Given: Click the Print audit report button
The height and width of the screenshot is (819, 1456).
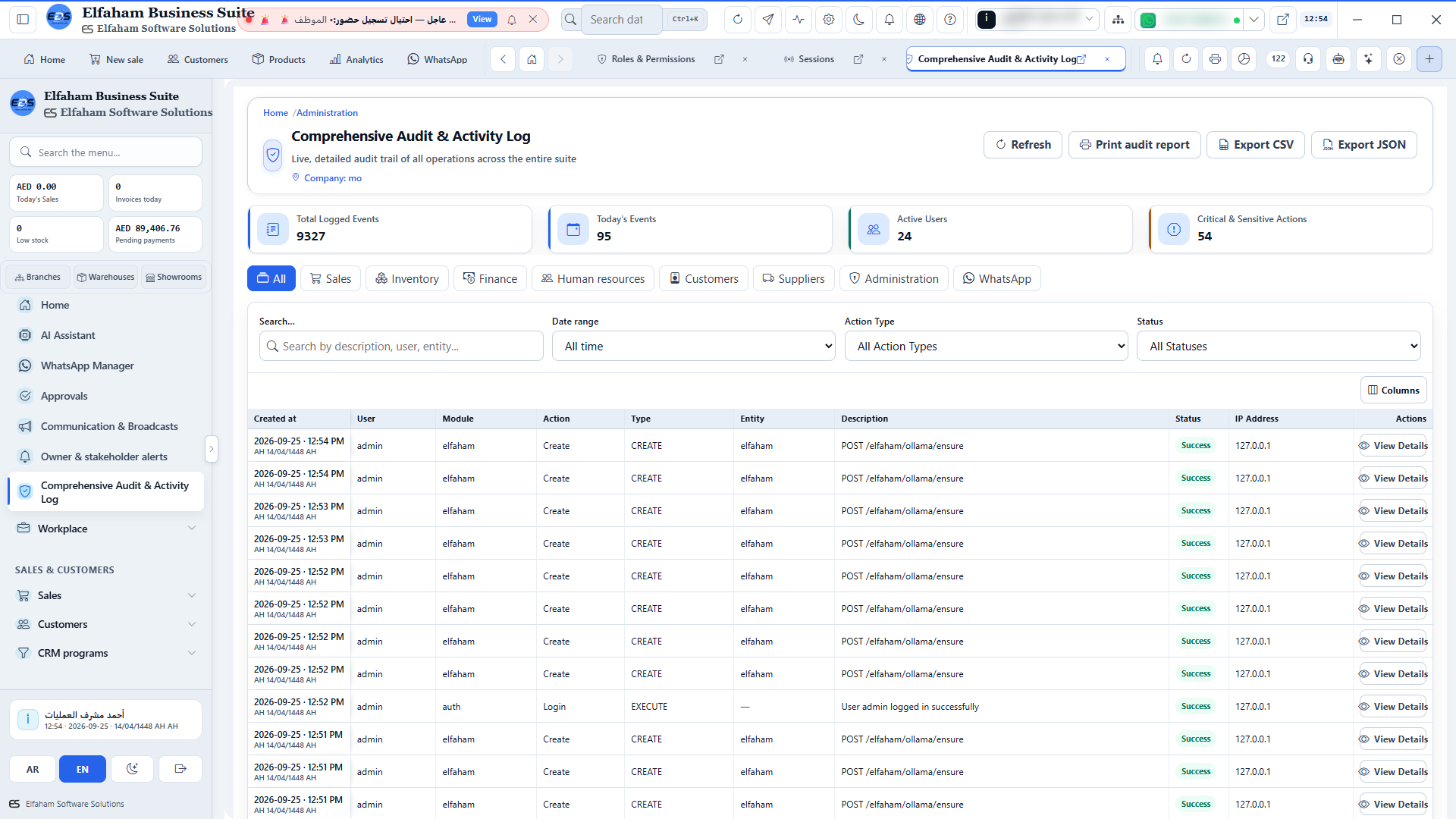Looking at the screenshot, I should point(1134,145).
